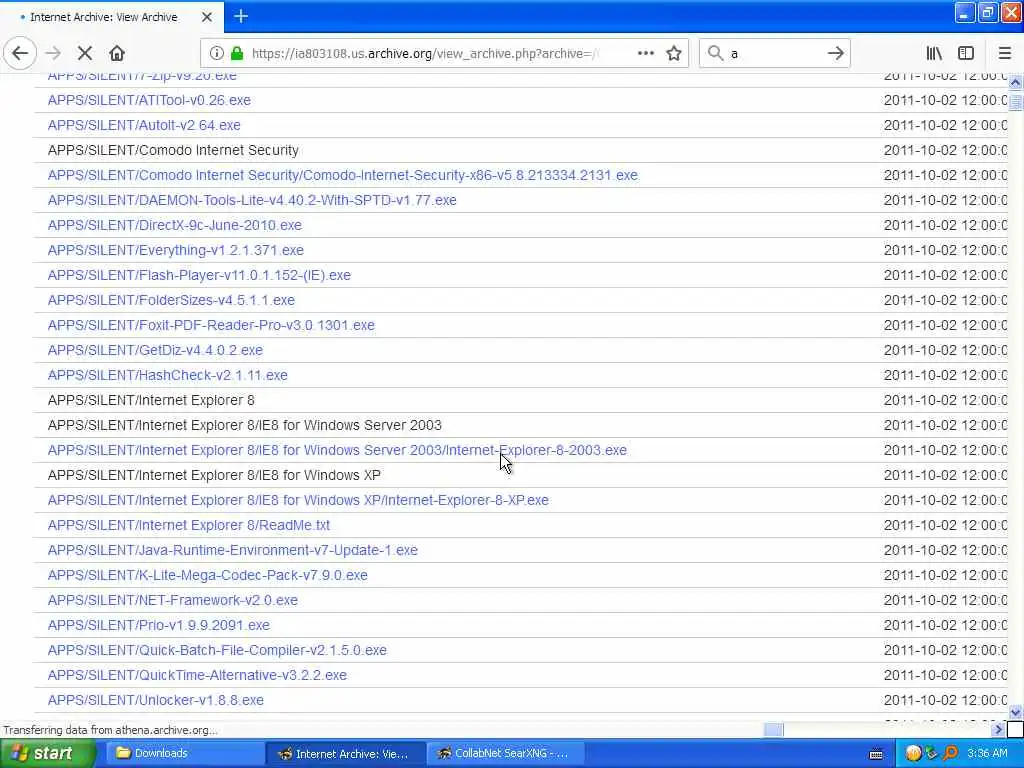This screenshot has height=768, width=1024.
Task: Open Foxit-PDF-Reader-Pro-v3.0.1301.exe link
Action: (x=211, y=325)
